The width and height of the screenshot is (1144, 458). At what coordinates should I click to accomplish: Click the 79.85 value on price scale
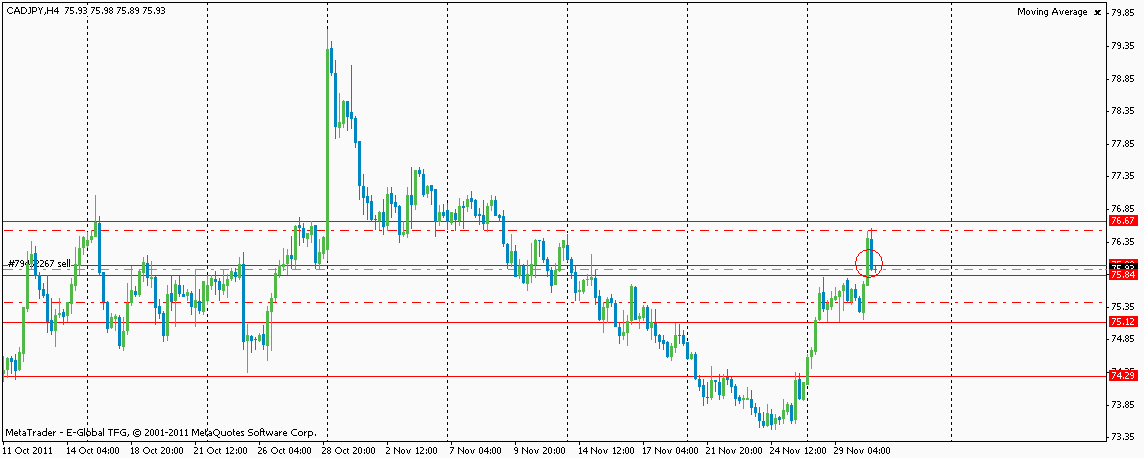point(1122,12)
